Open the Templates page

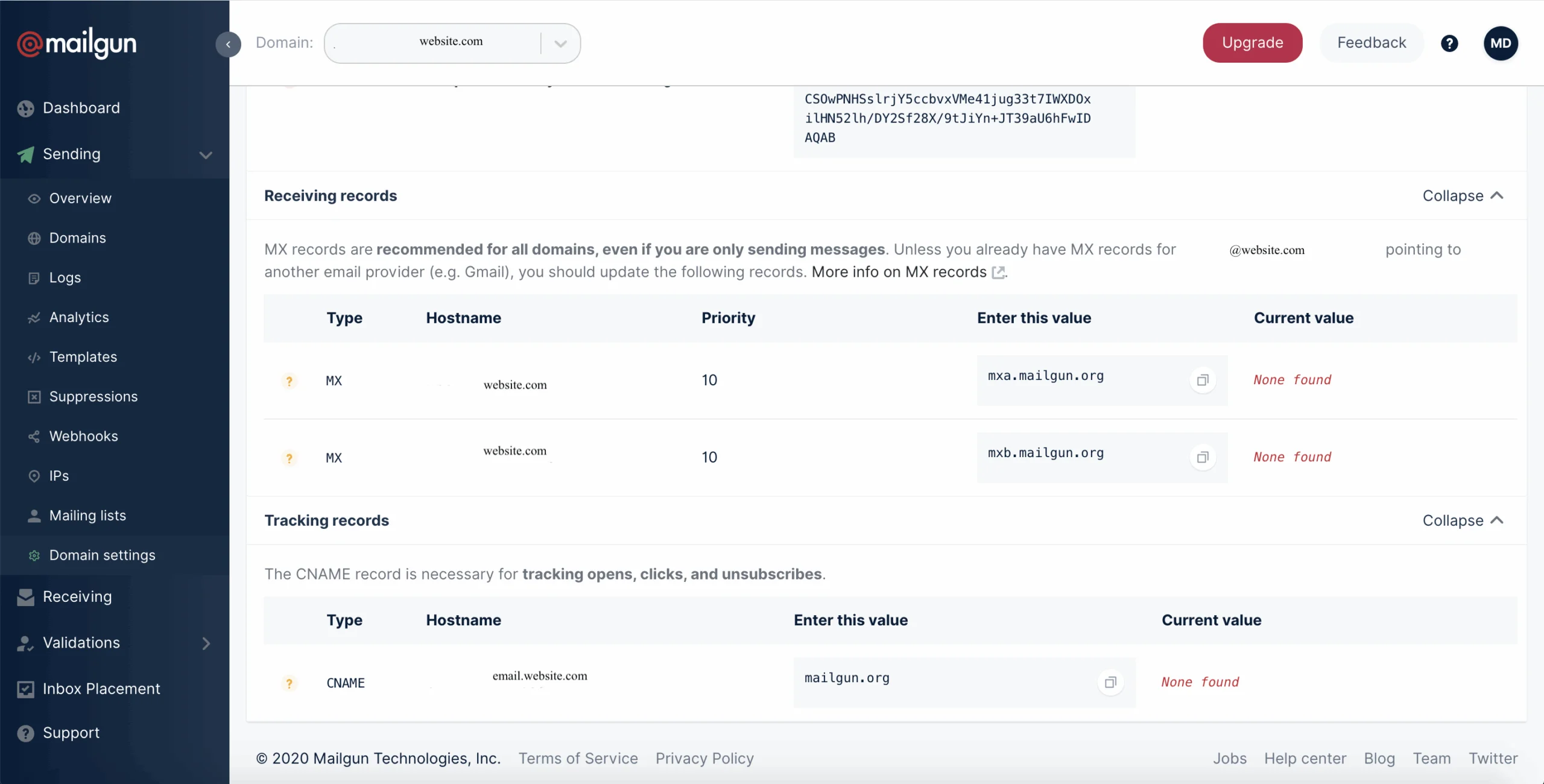tap(83, 357)
